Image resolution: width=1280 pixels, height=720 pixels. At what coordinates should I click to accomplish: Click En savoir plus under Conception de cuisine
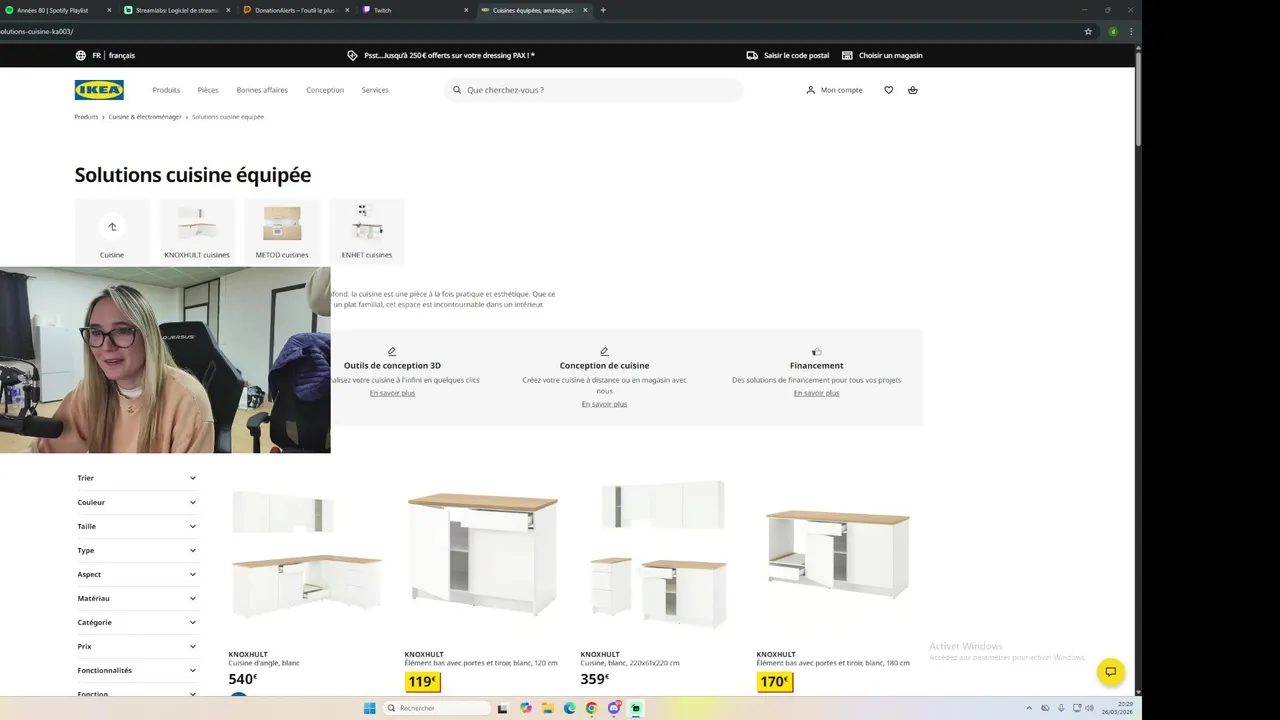604,404
